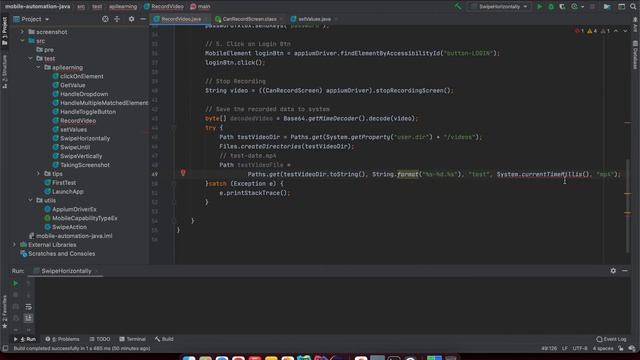The height and width of the screenshot is (360, 640).
Task: Start debugging with the bug icon
Action: tap(551, 7)
